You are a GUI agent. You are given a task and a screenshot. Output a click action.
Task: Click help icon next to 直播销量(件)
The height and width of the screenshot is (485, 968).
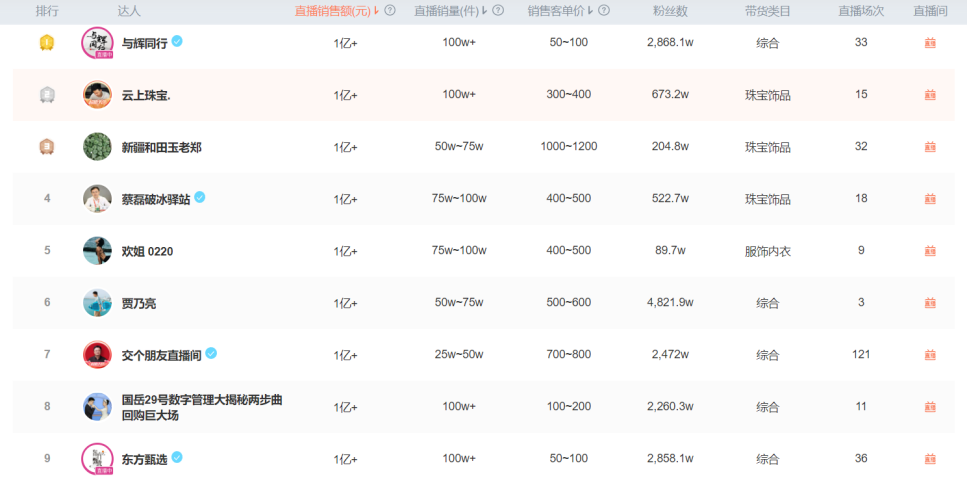click(498, 10)
